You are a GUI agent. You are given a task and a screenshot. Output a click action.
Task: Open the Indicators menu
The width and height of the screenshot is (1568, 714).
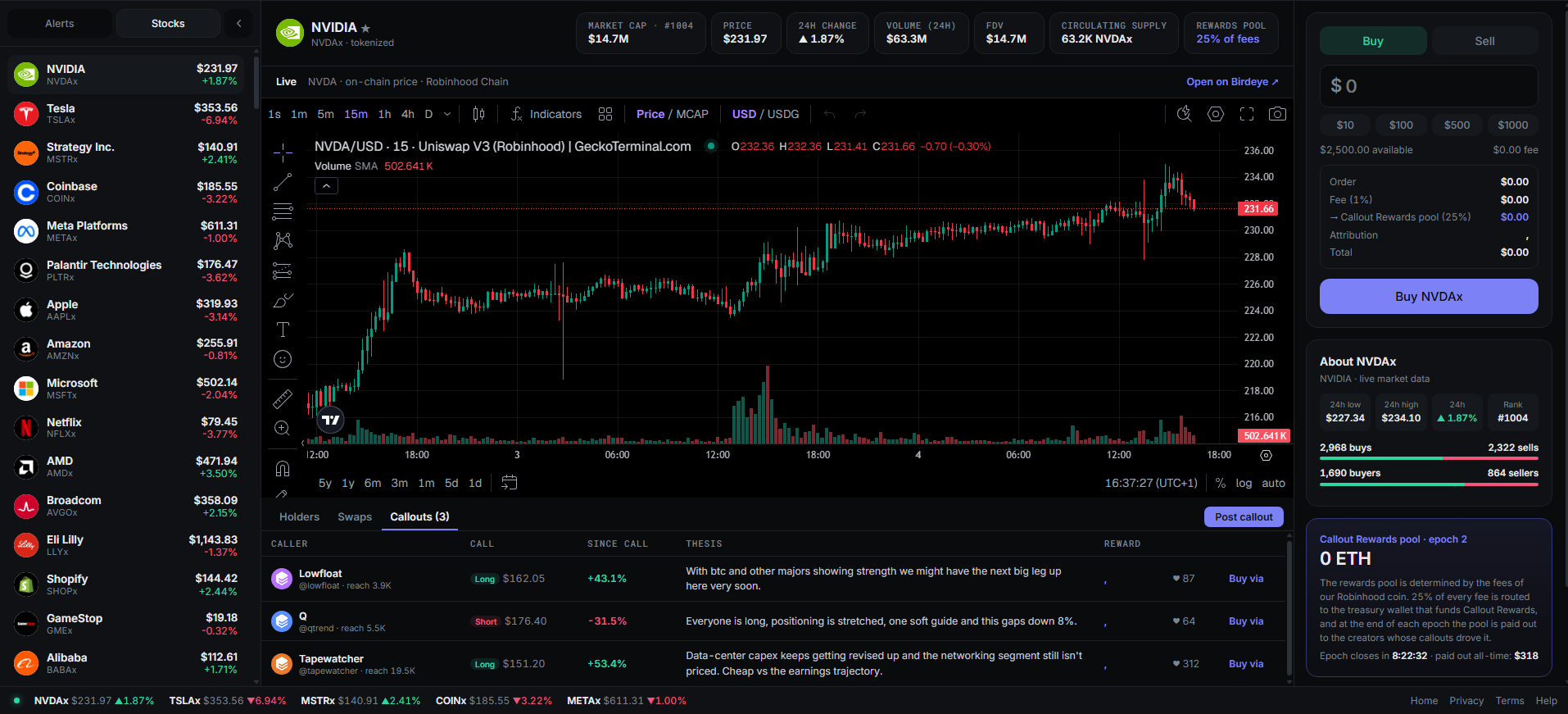tap(546, 114)
